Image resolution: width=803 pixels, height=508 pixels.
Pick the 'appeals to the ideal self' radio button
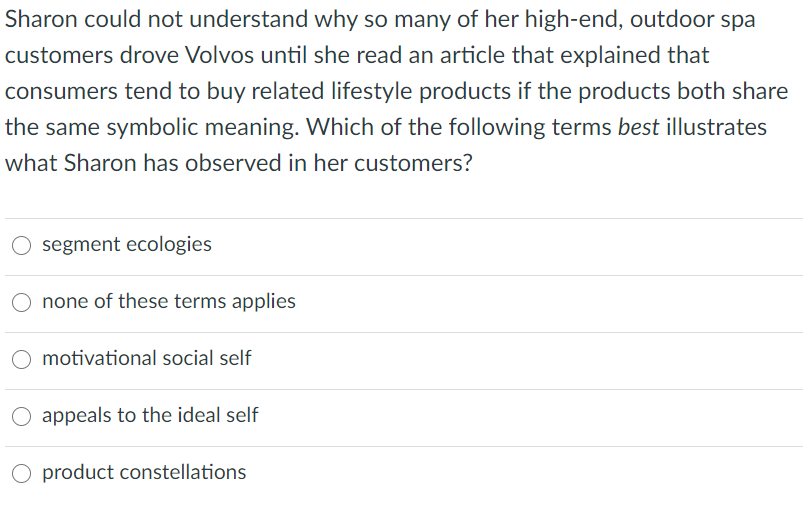click(x=22, y=416)
